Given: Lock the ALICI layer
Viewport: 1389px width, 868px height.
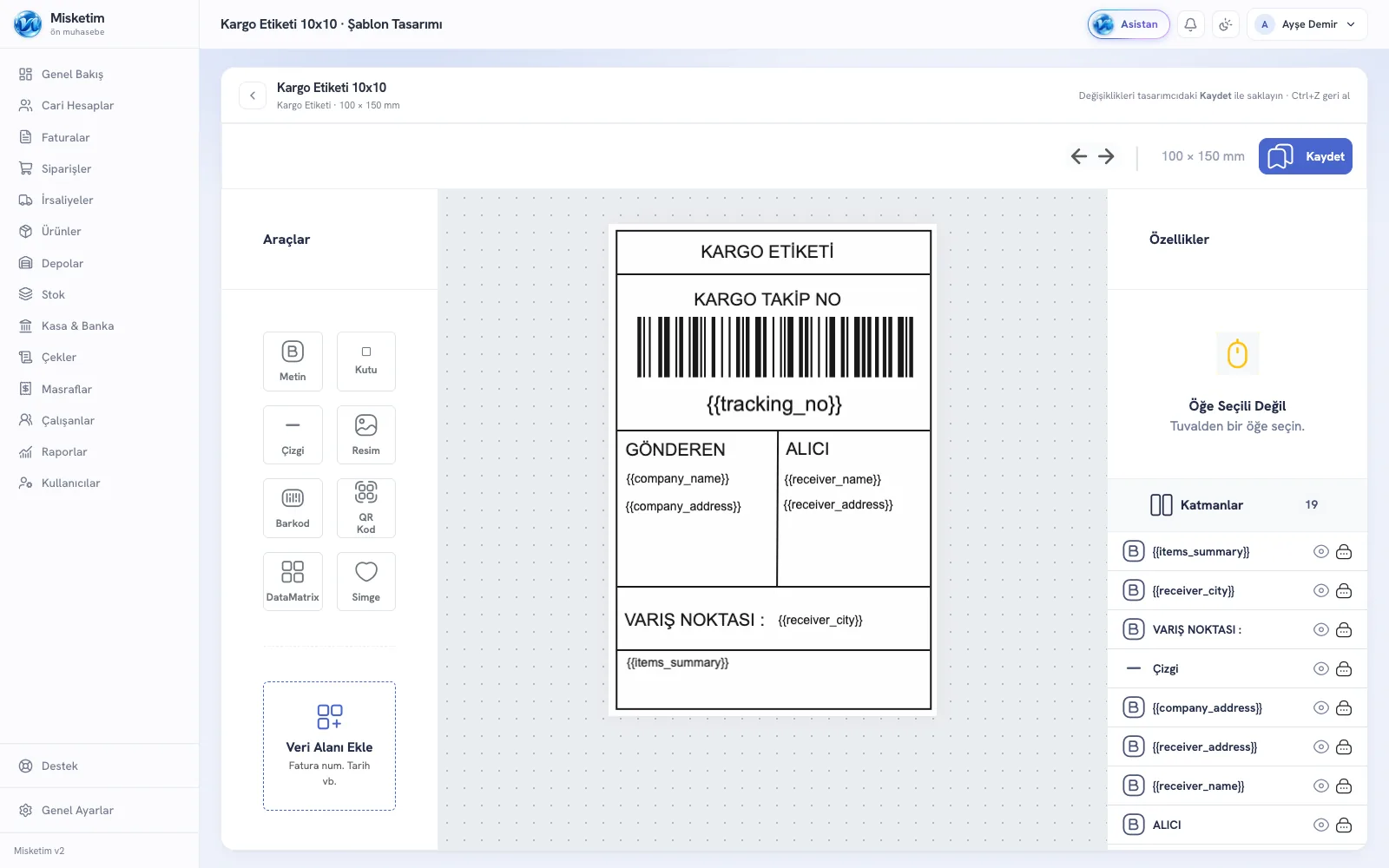Looking at the screenshot, I should (1344, 825).
